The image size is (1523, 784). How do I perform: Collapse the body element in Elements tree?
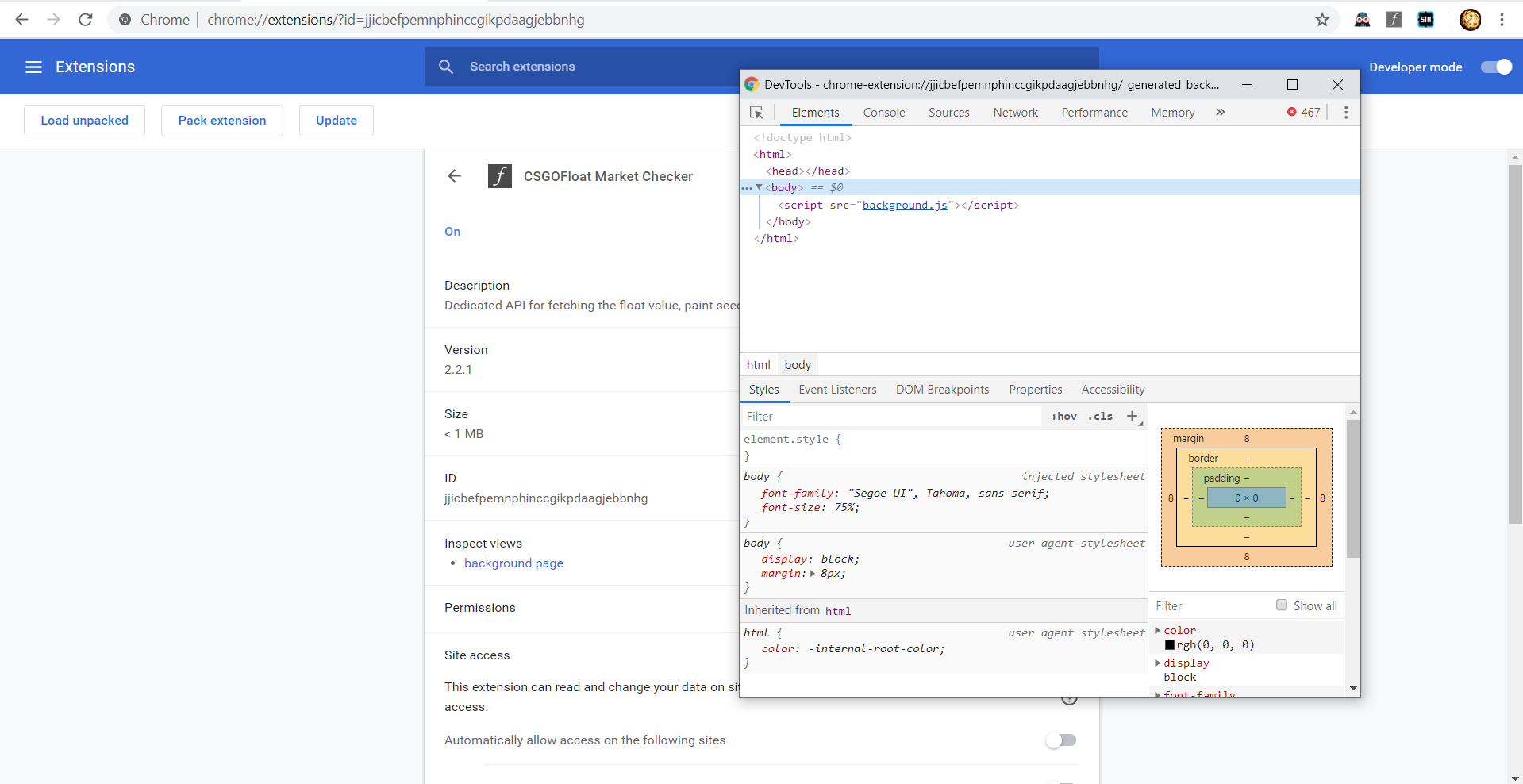point(759,187)
